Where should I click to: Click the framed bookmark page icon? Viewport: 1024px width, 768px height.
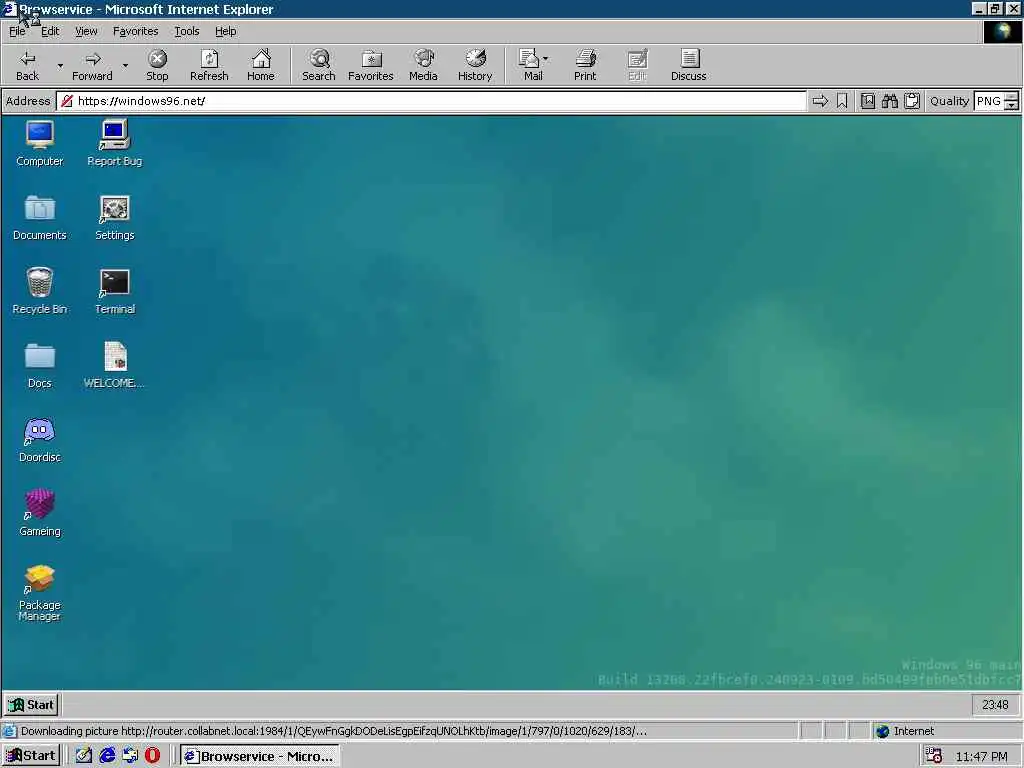[868, 101]
